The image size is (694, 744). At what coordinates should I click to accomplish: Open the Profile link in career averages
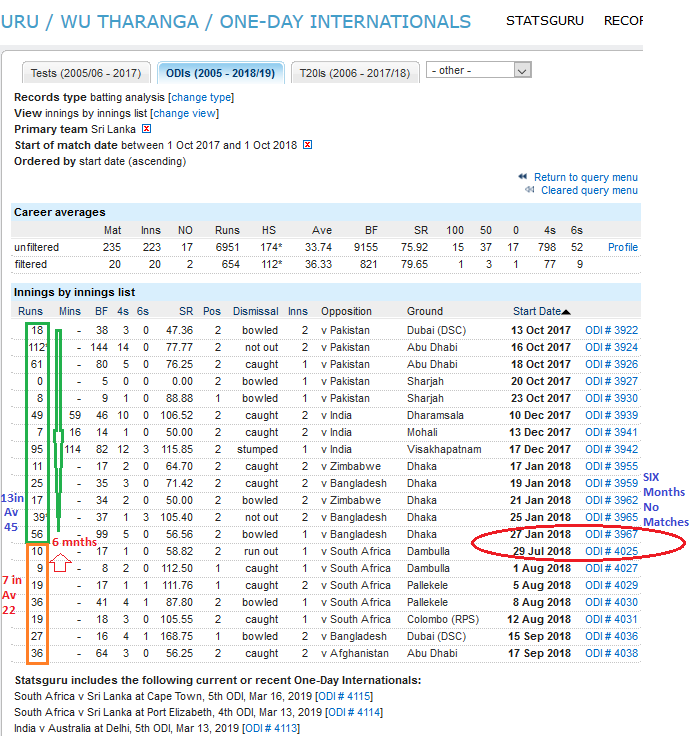point(623,247)
